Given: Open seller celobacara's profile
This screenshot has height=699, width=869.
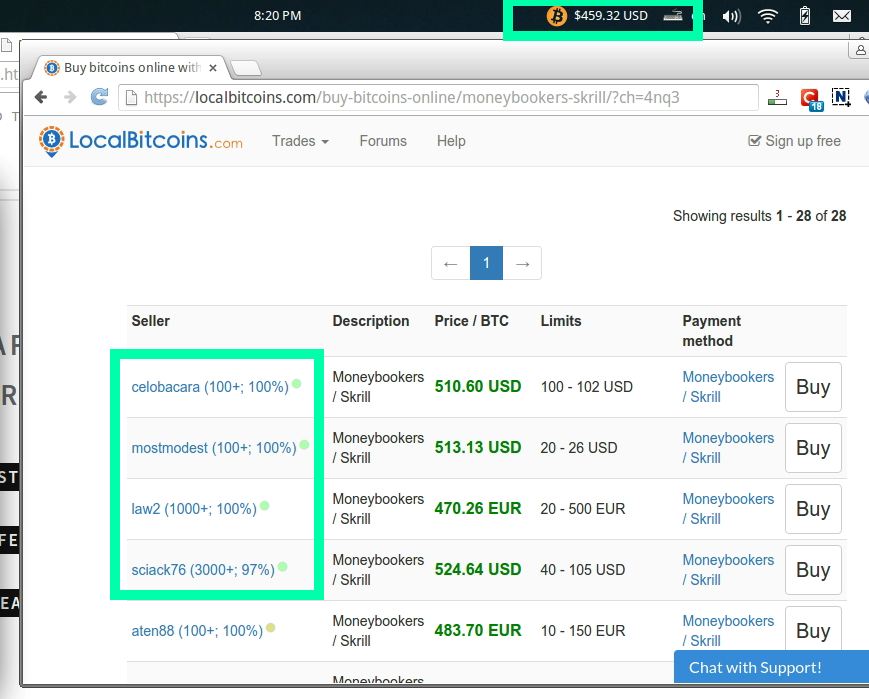Looking at the screenshot, I should pos(210,387).
